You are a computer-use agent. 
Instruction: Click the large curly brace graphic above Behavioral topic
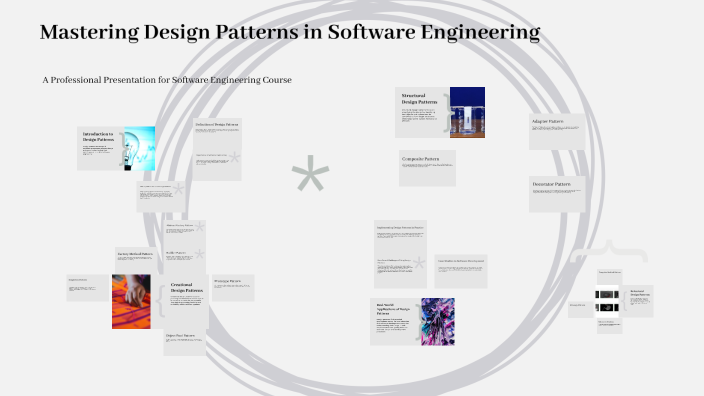pyautogui.click(x=609, y=251)
